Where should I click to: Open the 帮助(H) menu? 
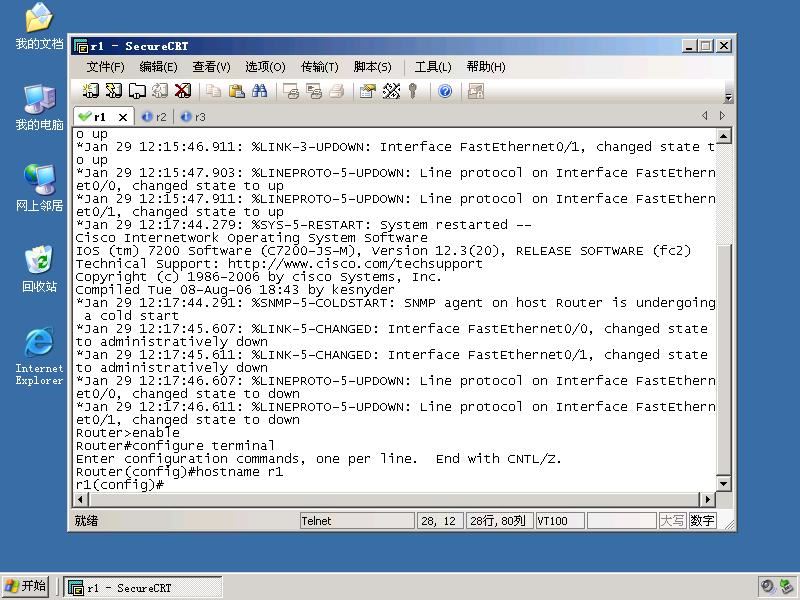(x=486, y=67)
